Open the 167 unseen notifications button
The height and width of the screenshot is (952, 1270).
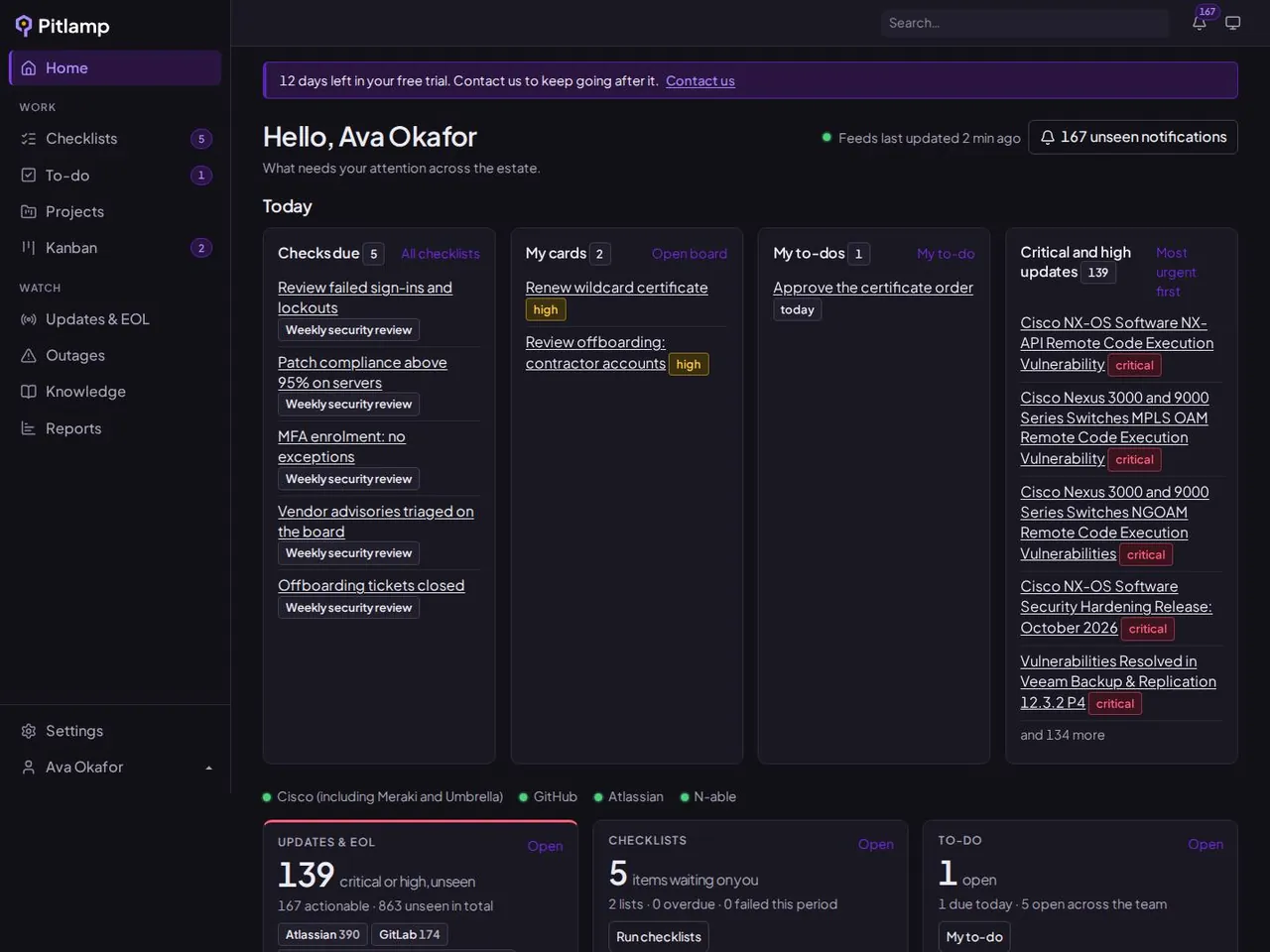coord(1133,137)
